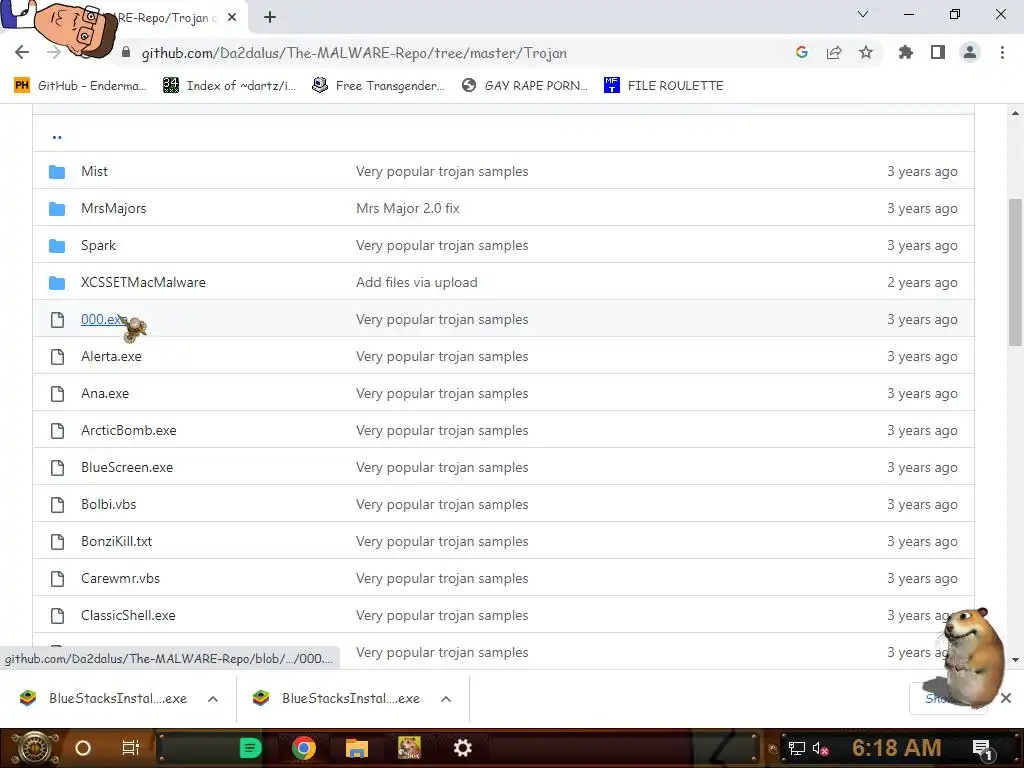Viewport: 1024px width, 768px height.
Task: Open the first BlueStacksInstaller download
Action: 104,698
